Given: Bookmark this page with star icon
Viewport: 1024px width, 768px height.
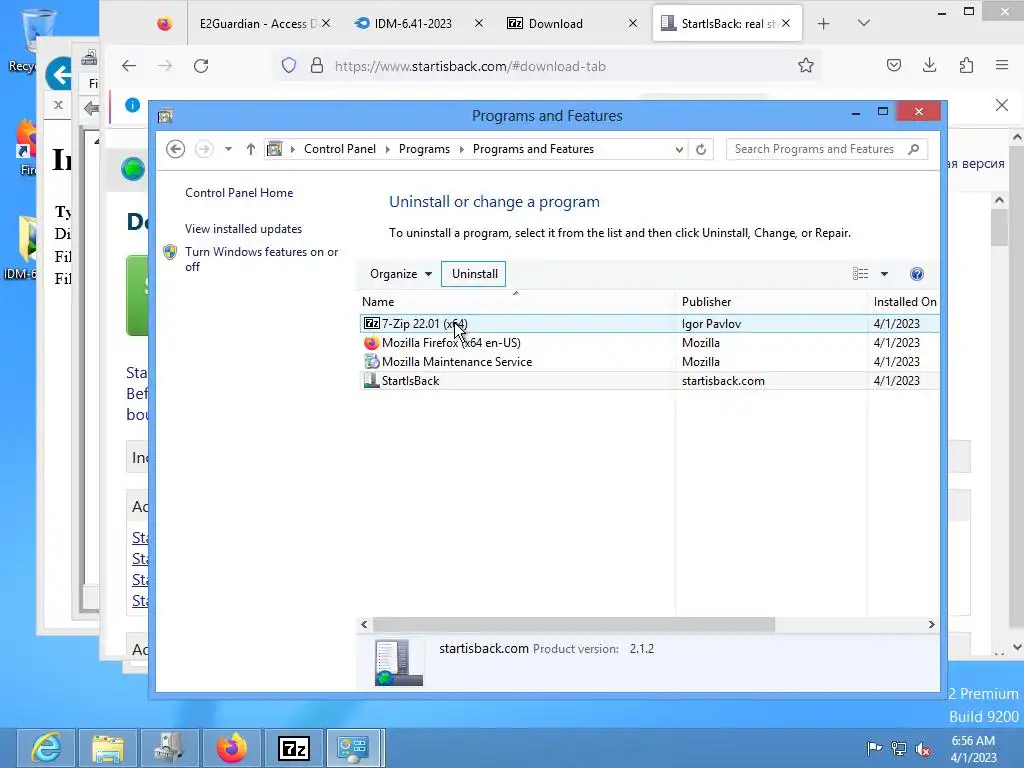Looking at the screenshot, I should [806, 65].
